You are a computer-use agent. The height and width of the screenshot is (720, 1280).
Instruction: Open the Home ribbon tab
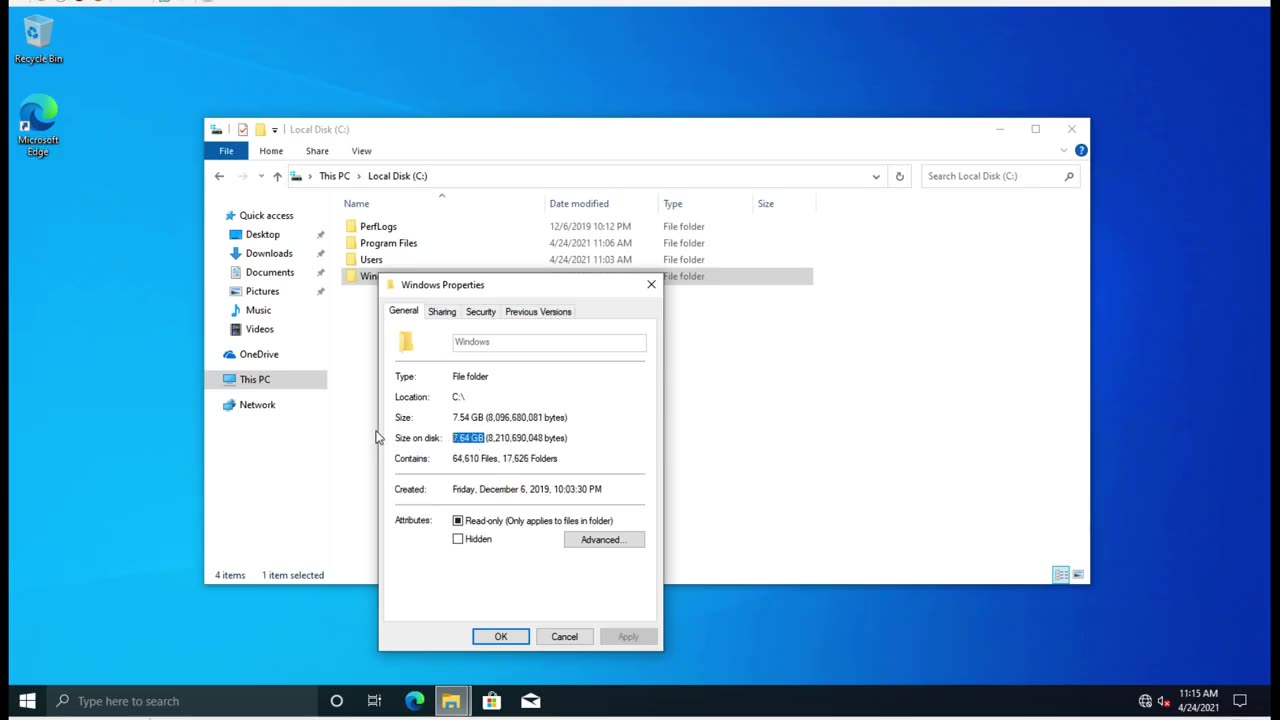point(271,151)
